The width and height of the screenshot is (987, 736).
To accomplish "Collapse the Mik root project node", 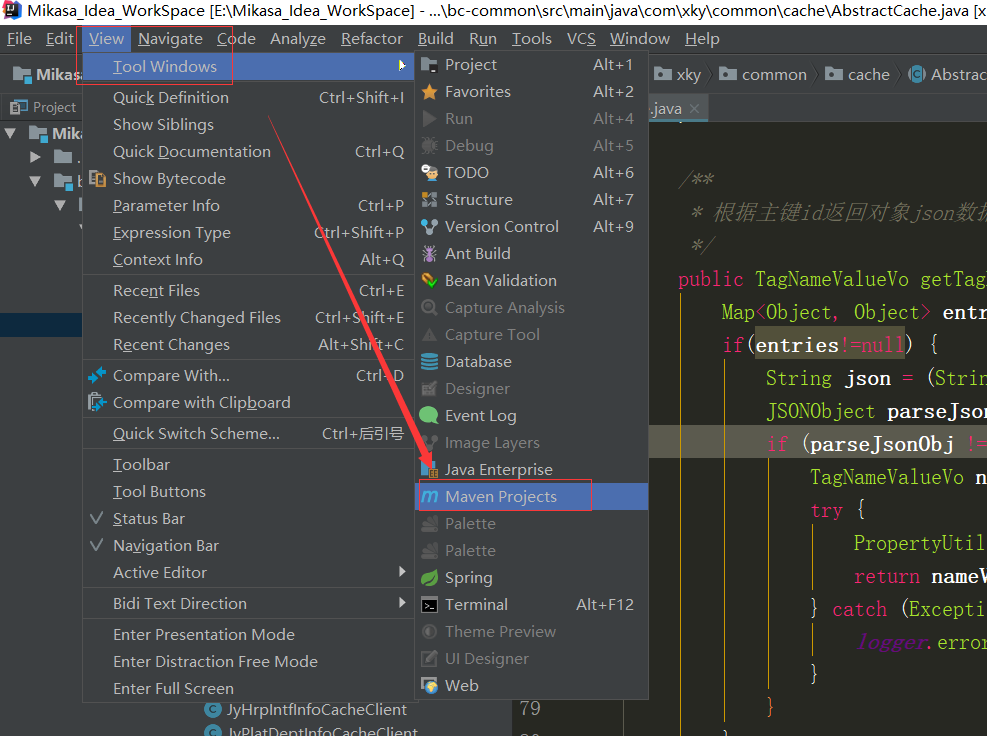I will click(x=10, y=133).
